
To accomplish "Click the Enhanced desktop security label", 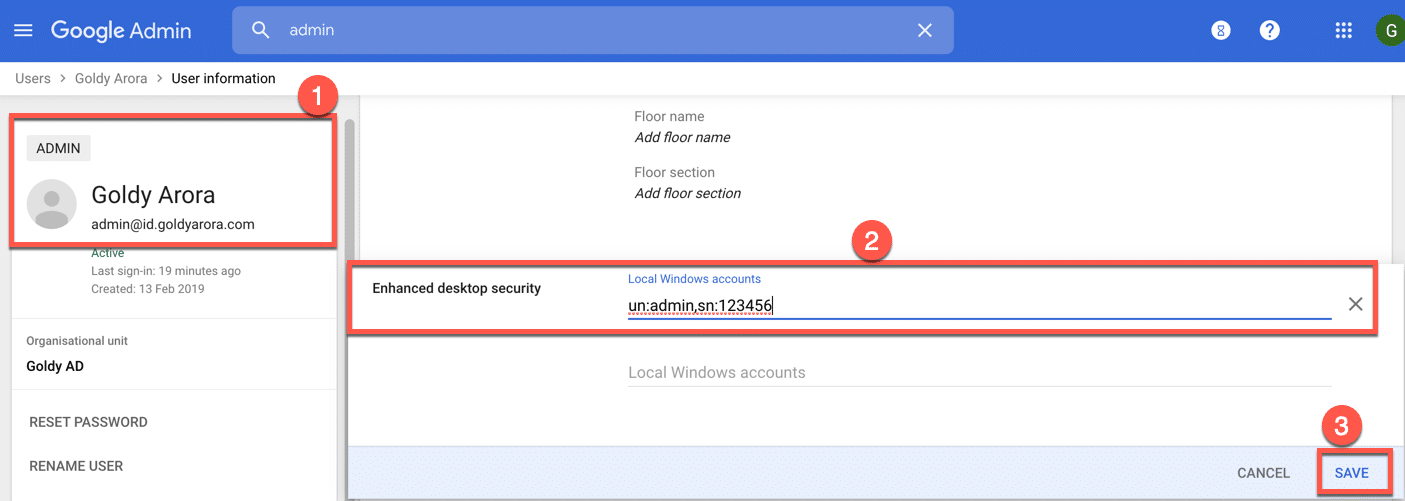I will (x=456, y=288).
